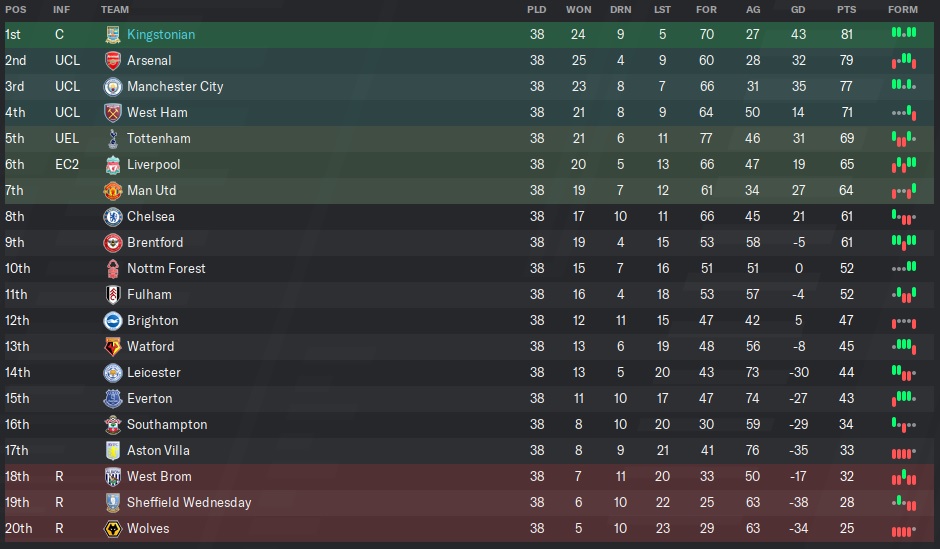The height and width of the screenshot is (549, 940).
Task: Click the Brentford club crest
Action: tap(113, 242)
